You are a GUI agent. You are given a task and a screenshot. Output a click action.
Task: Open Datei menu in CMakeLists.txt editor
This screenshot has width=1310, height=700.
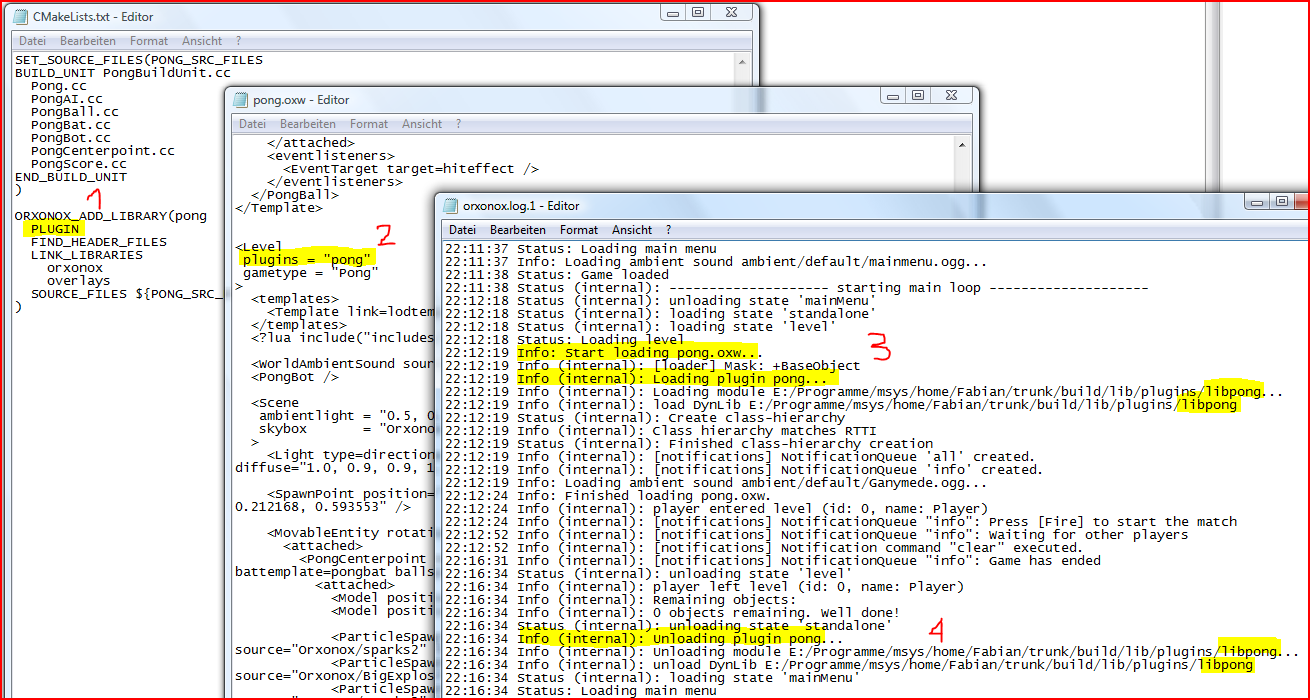click(32, 41)
